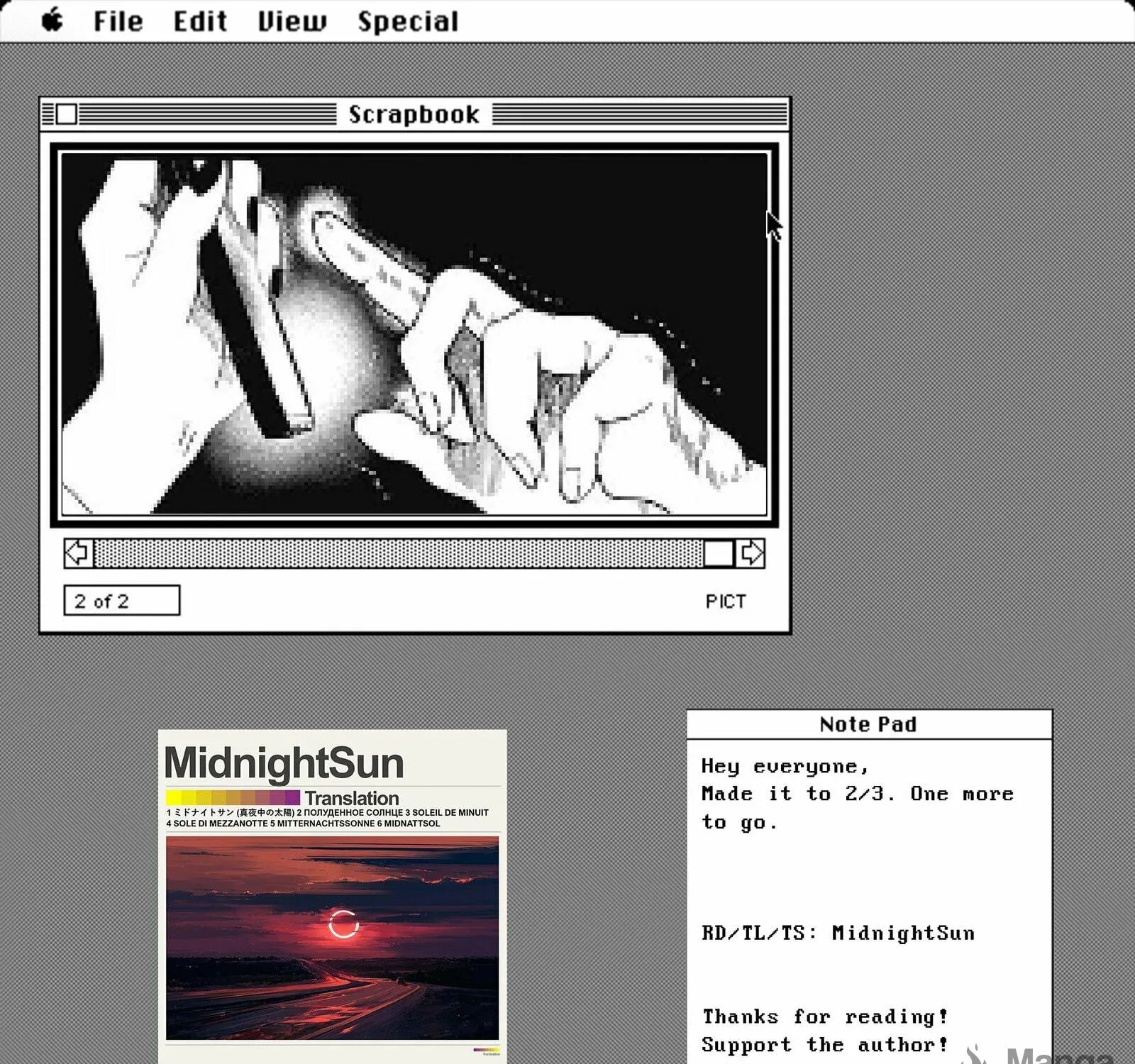Click the 'Hey everyone,' line in Note Pad
The width and height of the screenshot is (1135, 1064).
tap(785, 767)
